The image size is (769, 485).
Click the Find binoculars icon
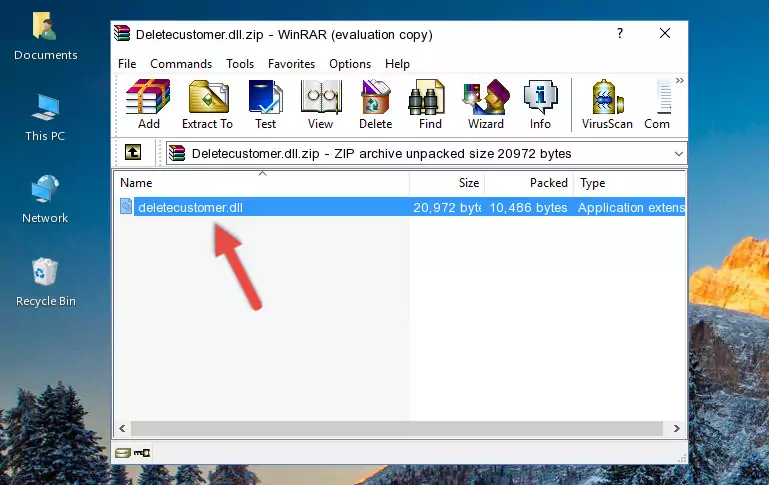click(x=430, y=104)
